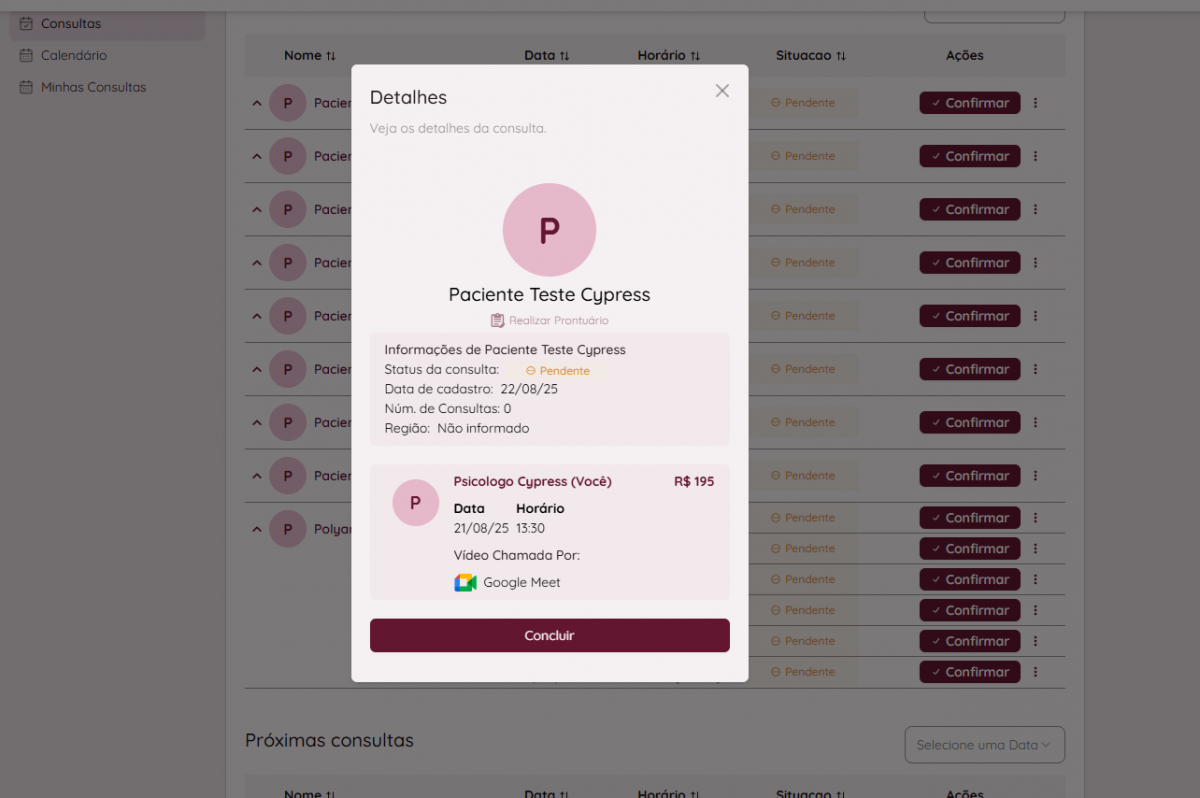This screenshot has width=1200, height=798.
Task: Click the Realizar Prontuário clipboard icon
Action: tap(497, 320)
